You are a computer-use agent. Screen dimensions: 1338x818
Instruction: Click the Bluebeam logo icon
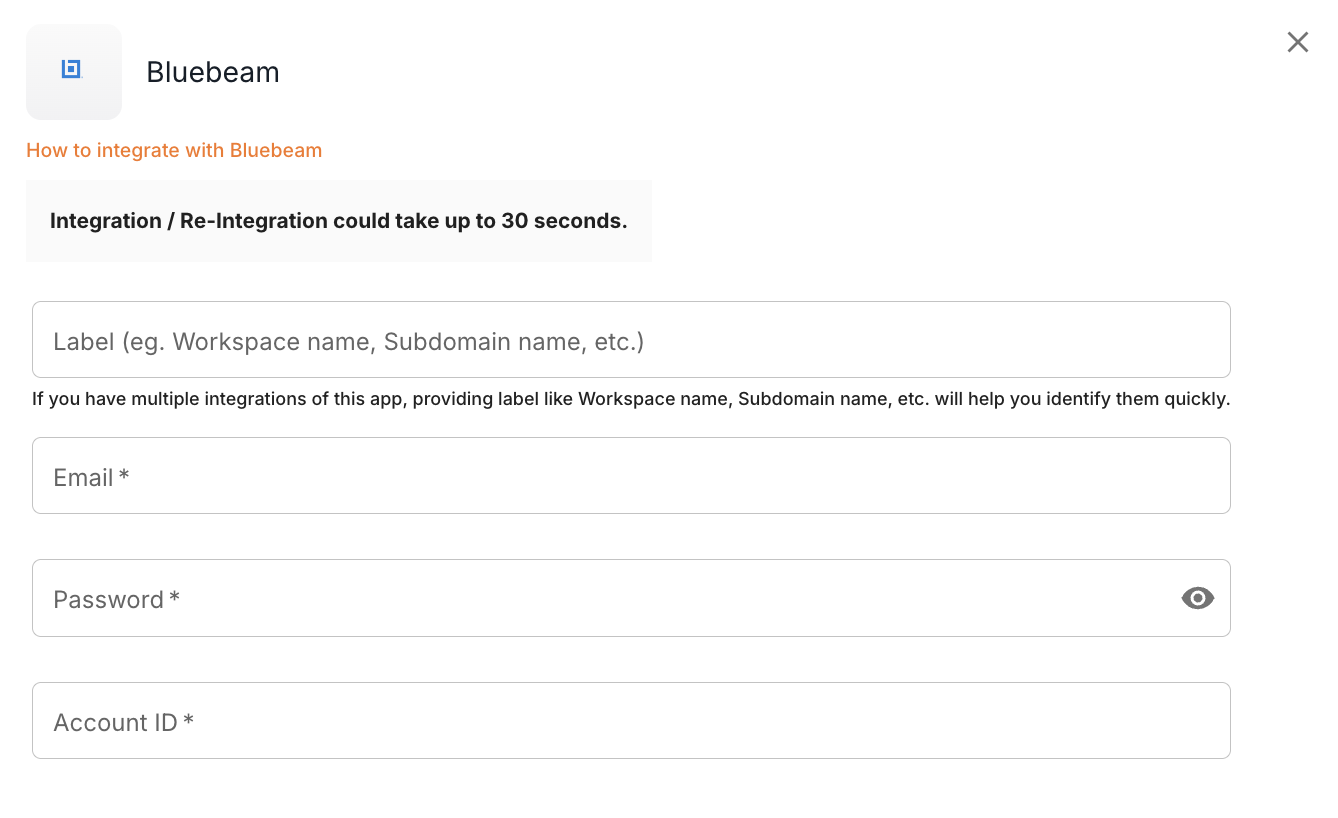[71, 69]
